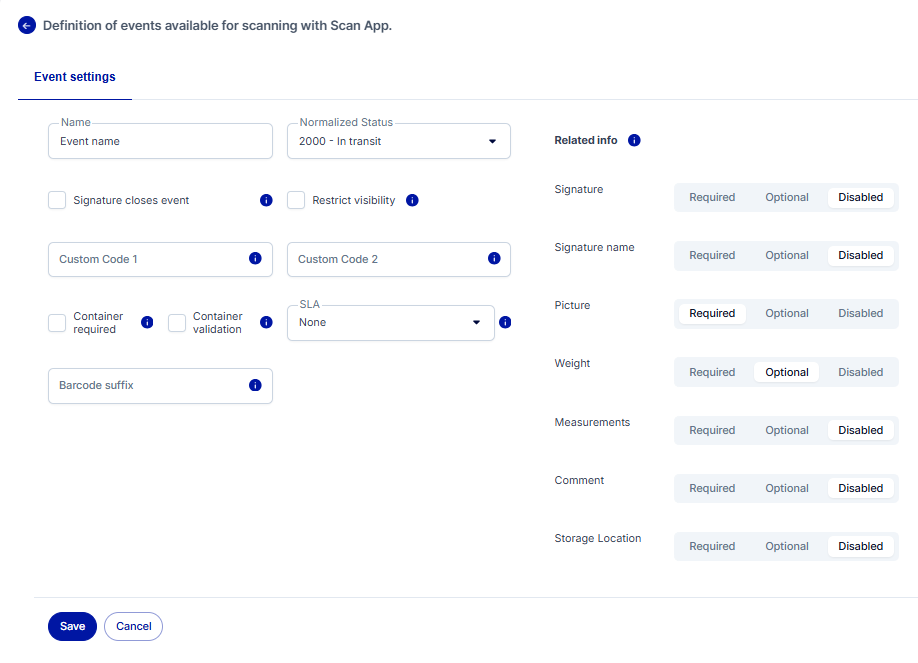Enable the Restrict visibility checkbox
Screen dimensions: 918x663
coord(296,200)
